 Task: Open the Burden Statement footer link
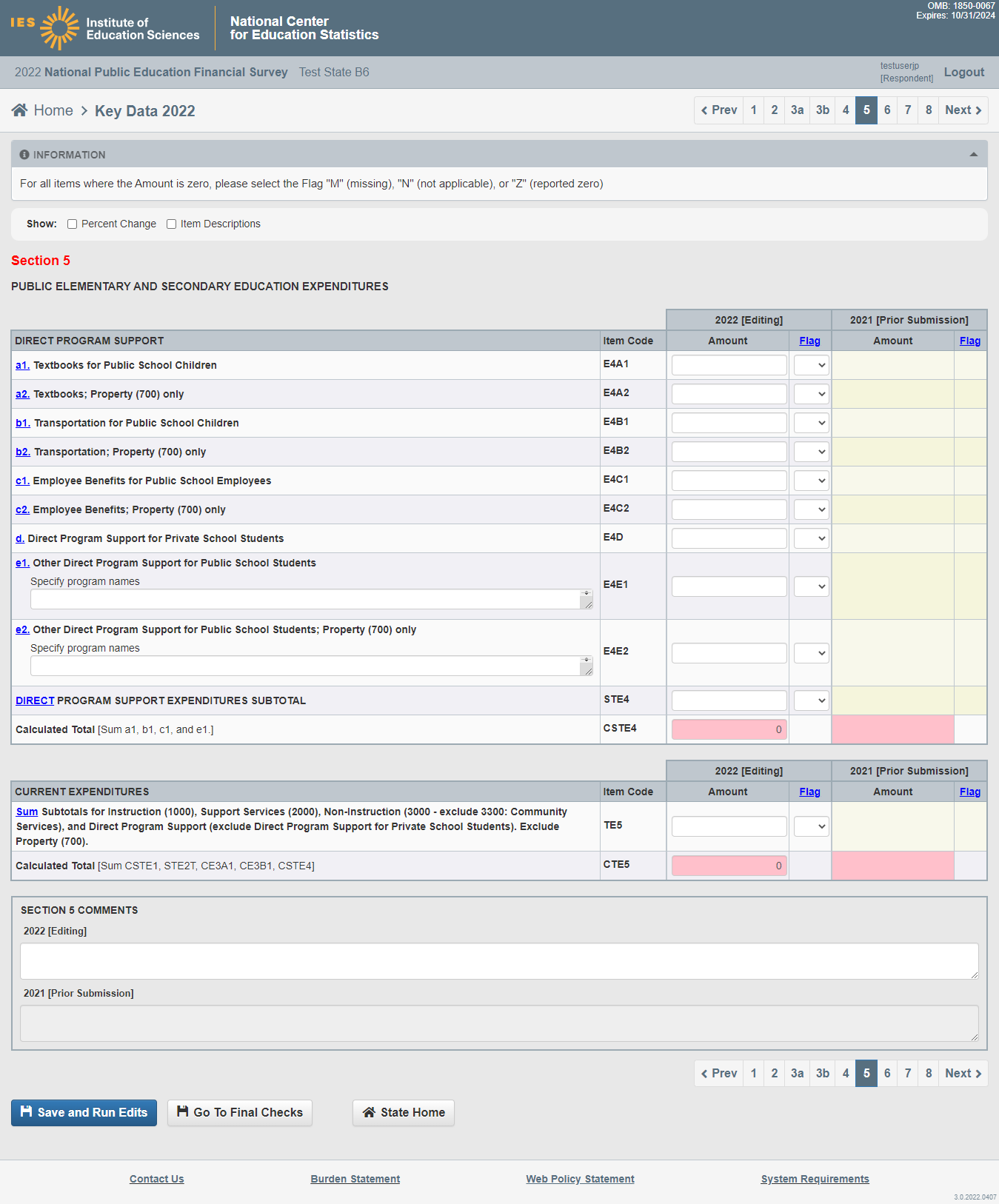click(x=355, y=1179)
